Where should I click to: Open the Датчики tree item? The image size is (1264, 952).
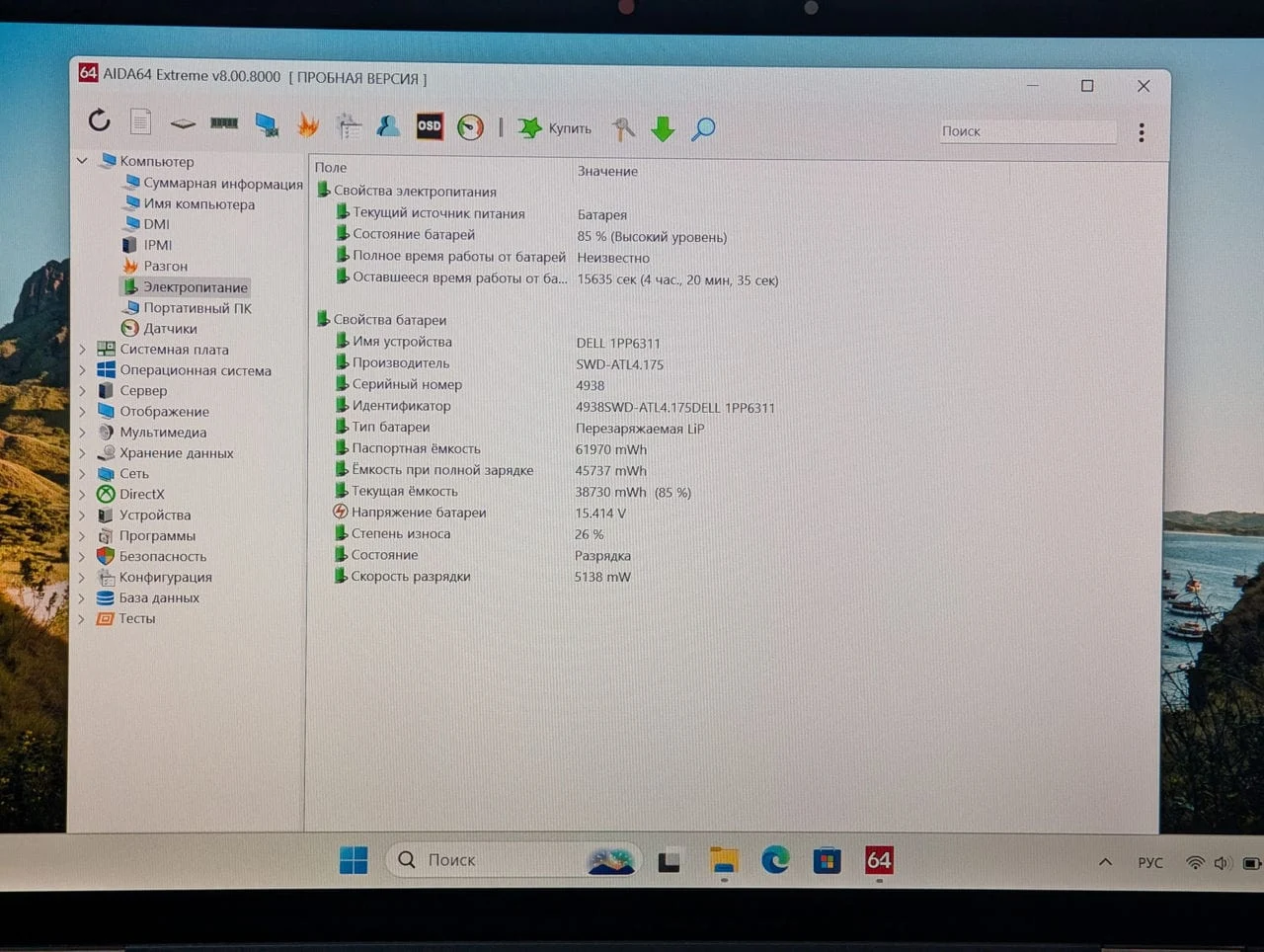[x=170, y=328]
